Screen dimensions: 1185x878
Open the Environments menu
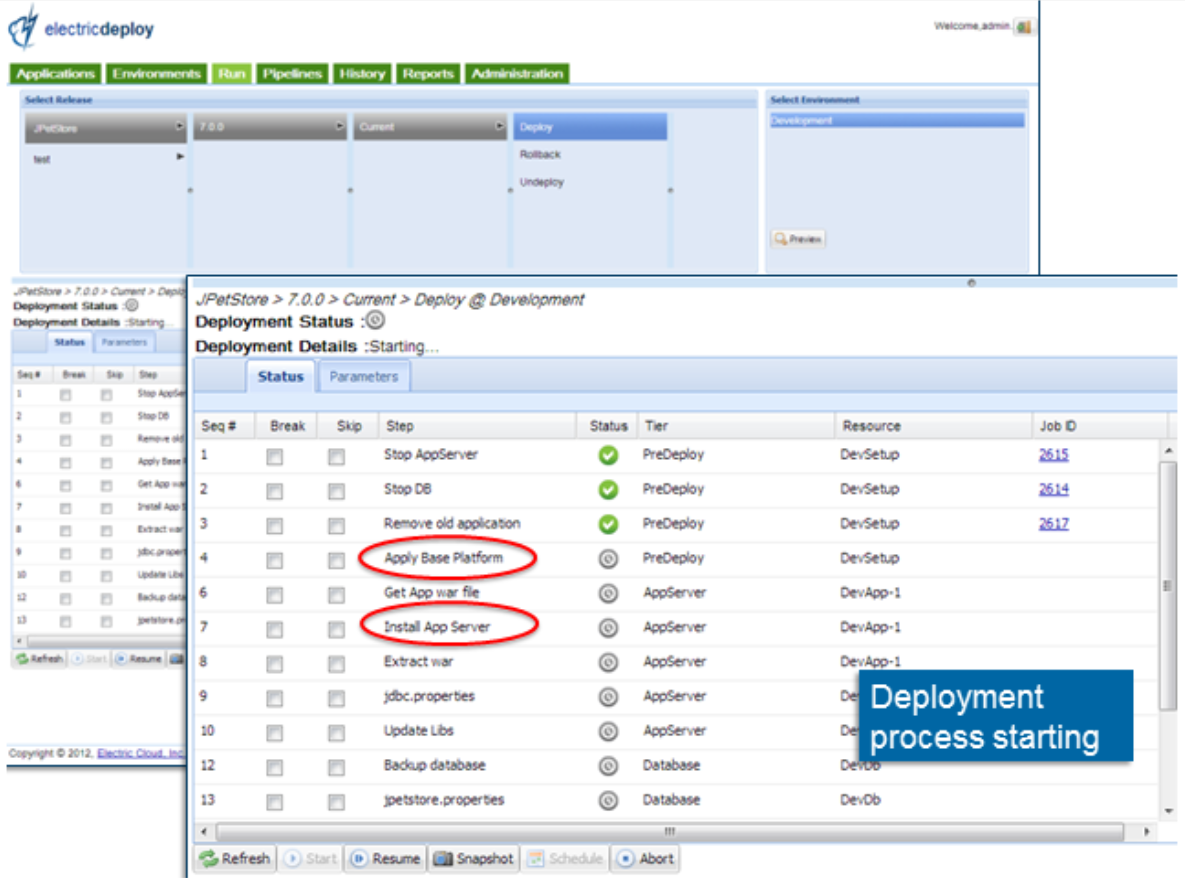pos(156,73)
